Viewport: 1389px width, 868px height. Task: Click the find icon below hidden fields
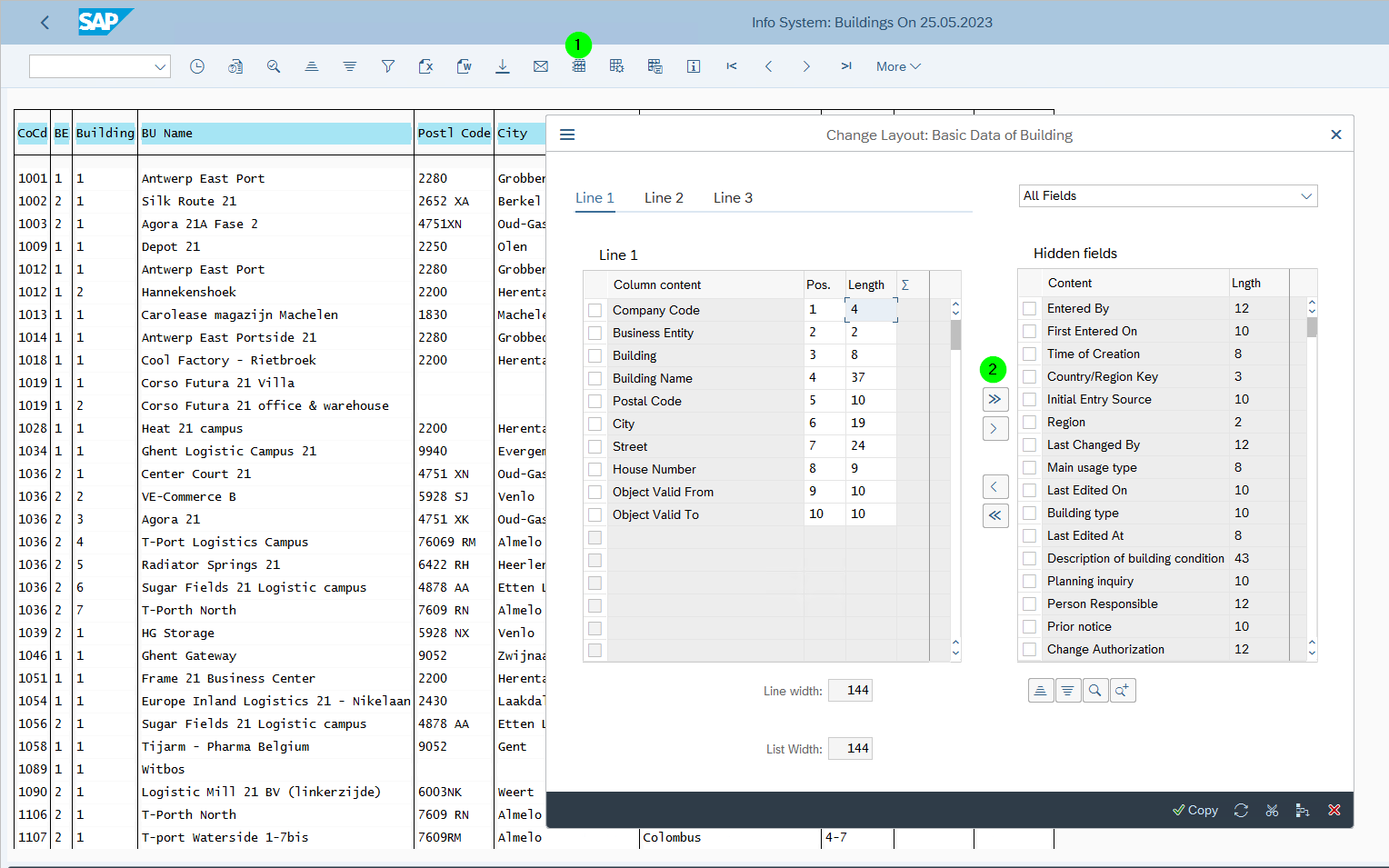[1095, 691]
